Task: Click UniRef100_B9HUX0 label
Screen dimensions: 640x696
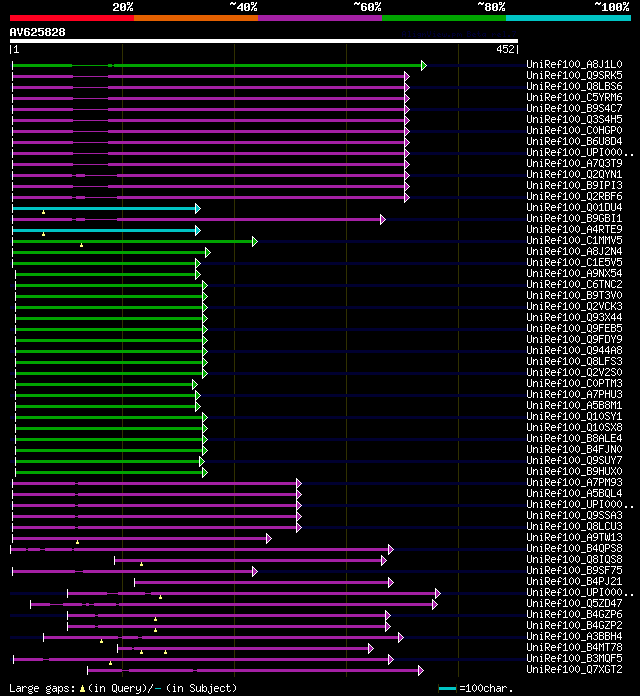Action: click(x=574, y=471)
